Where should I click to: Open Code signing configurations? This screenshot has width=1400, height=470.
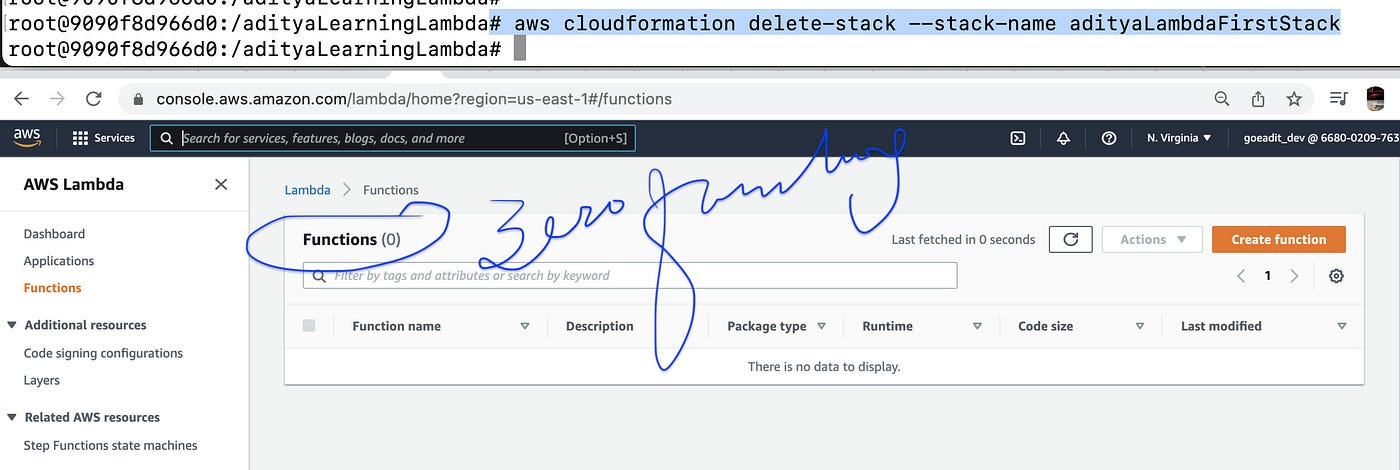103,353
